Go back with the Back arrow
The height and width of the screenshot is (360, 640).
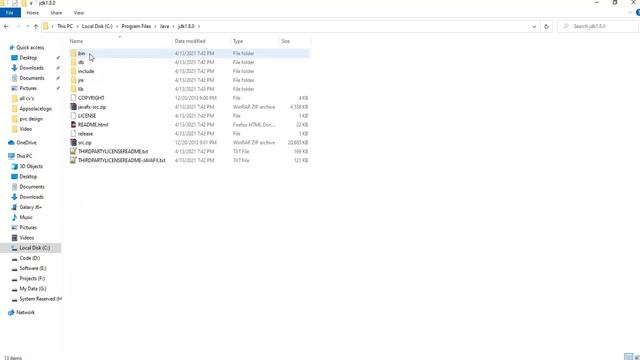6,27
